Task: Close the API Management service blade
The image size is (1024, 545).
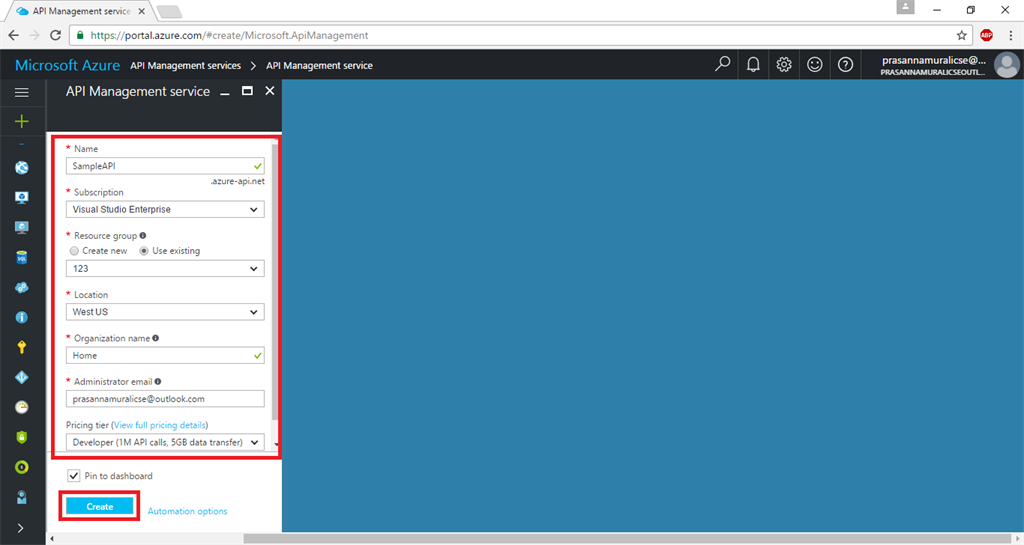Action: tap(270, 91)
